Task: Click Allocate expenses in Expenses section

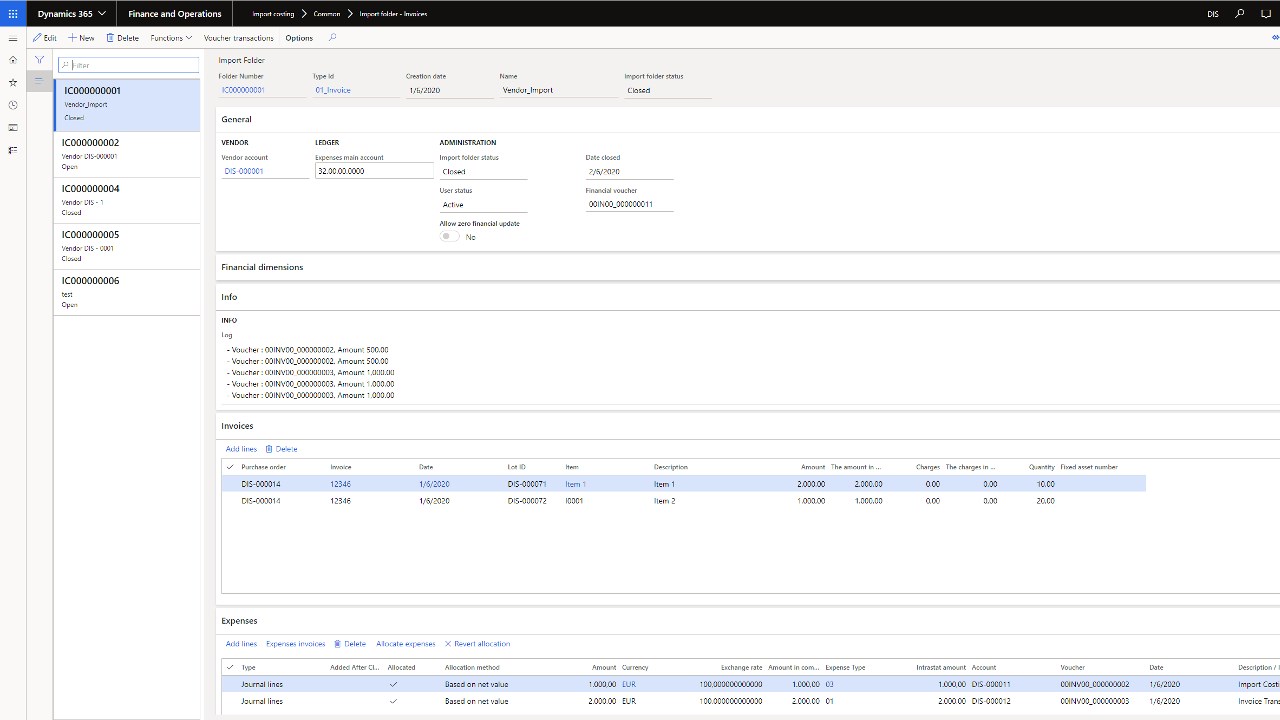Action: coord(405,644)
